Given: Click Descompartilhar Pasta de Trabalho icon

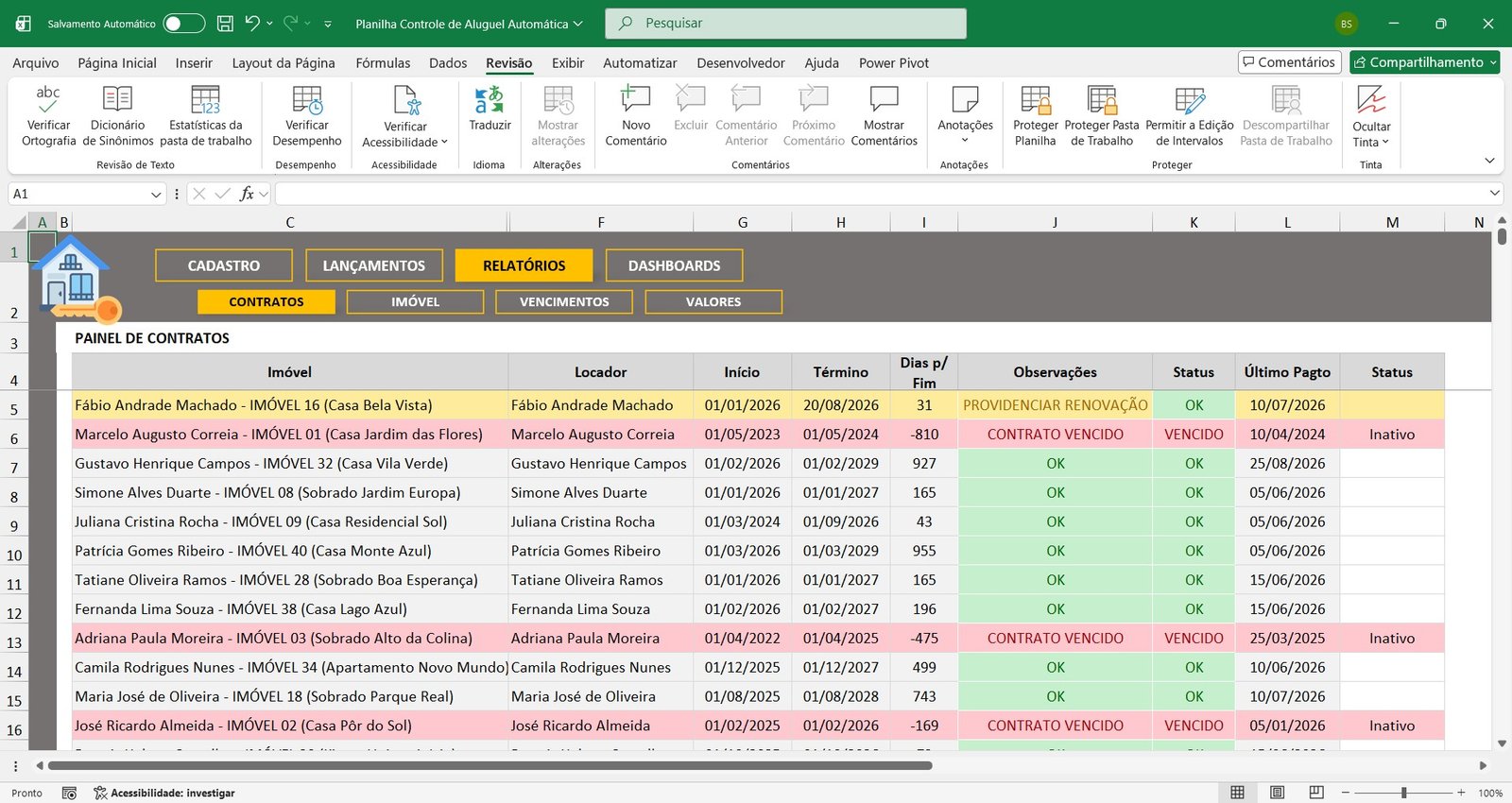Looking at the screenshot, I should point(1286,99).
